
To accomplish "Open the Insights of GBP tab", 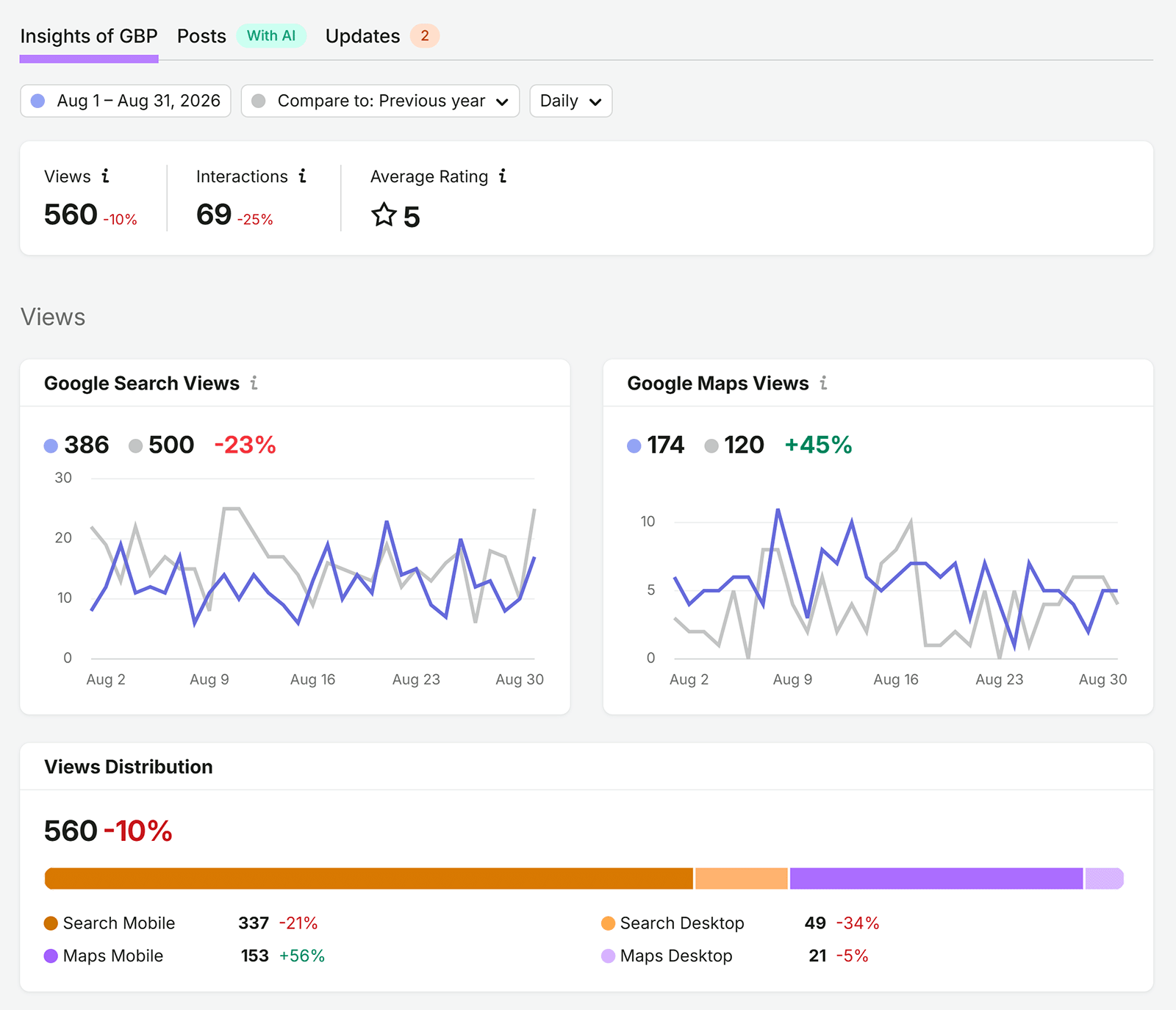I will tap(89, 36).
